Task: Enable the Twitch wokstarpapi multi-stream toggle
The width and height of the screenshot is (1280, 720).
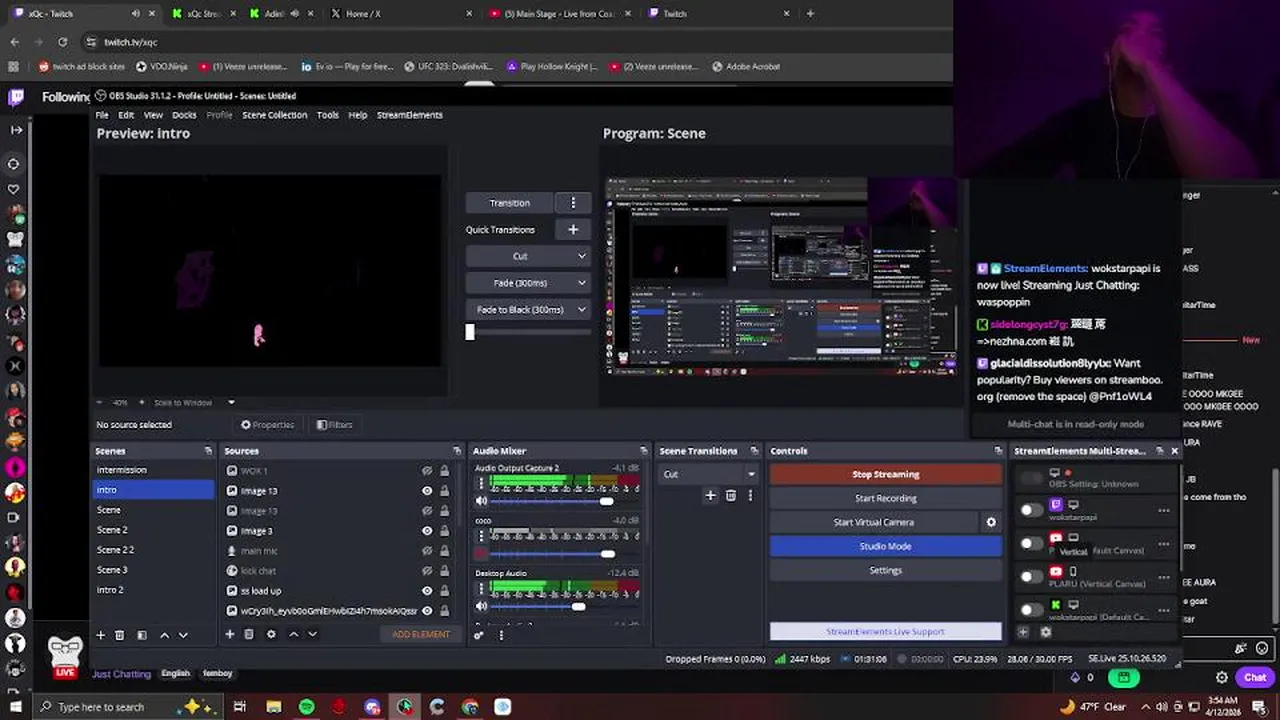Action: tap(1030, 511)
